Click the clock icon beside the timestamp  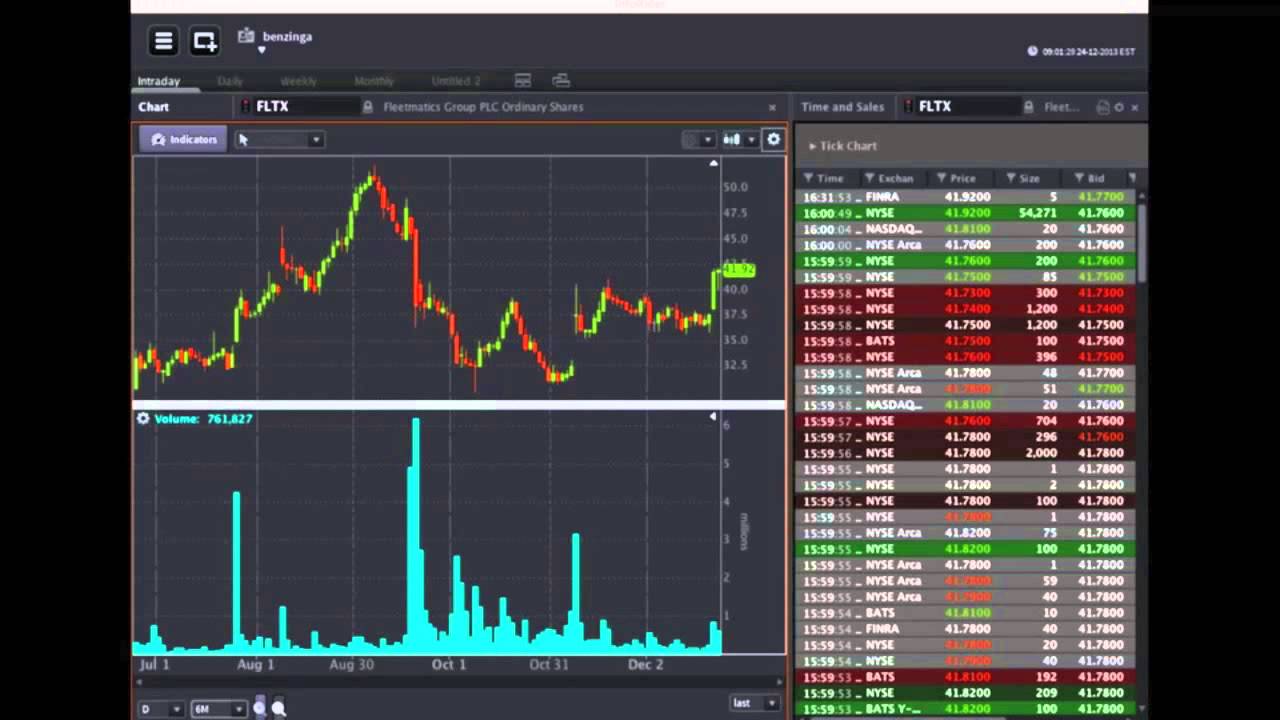(1032, 51)
